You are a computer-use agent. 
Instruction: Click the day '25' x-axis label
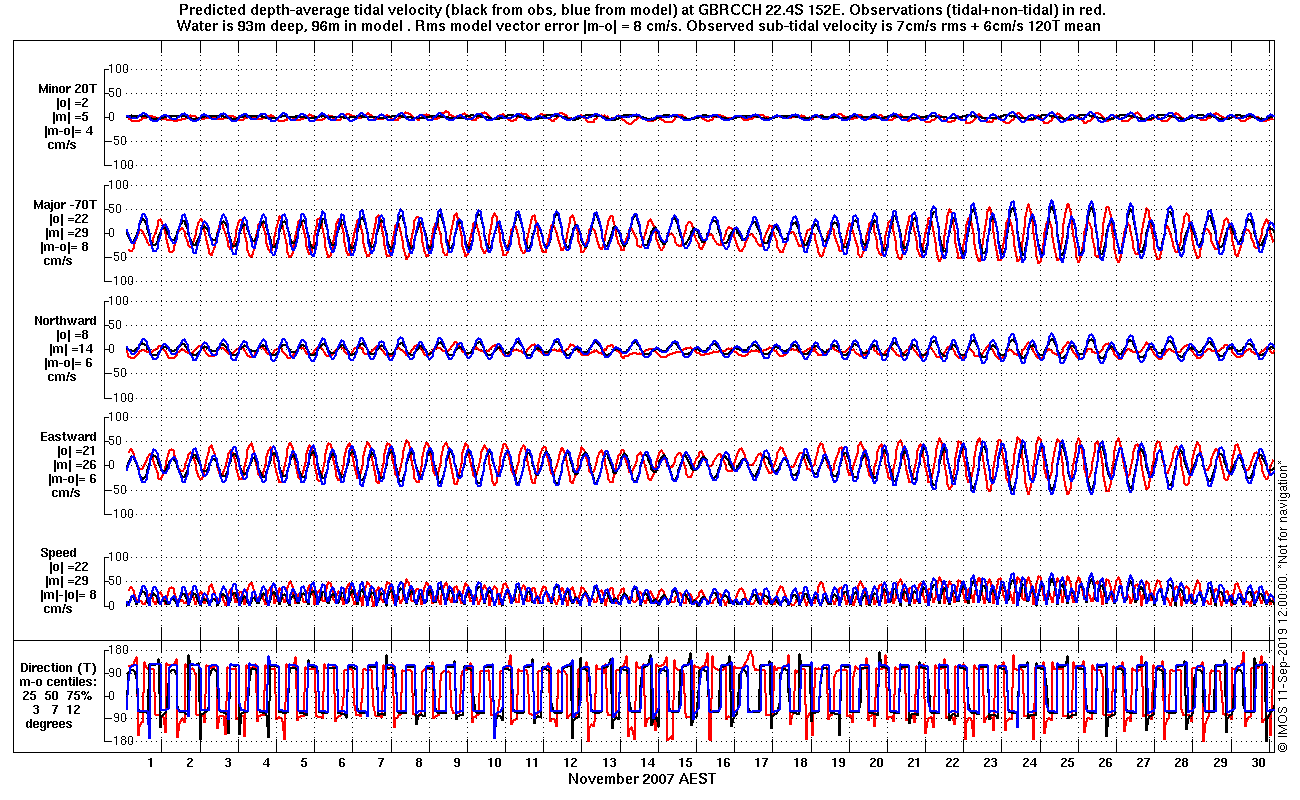[1067, 762]
